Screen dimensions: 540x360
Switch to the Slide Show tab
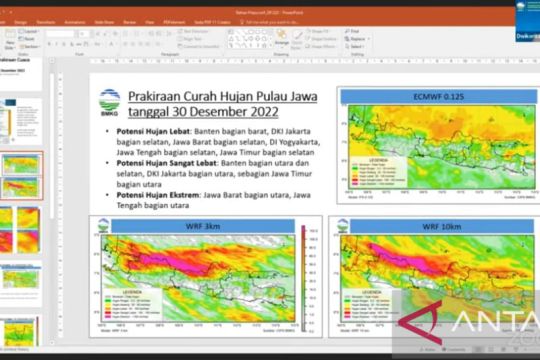[104, 22]
